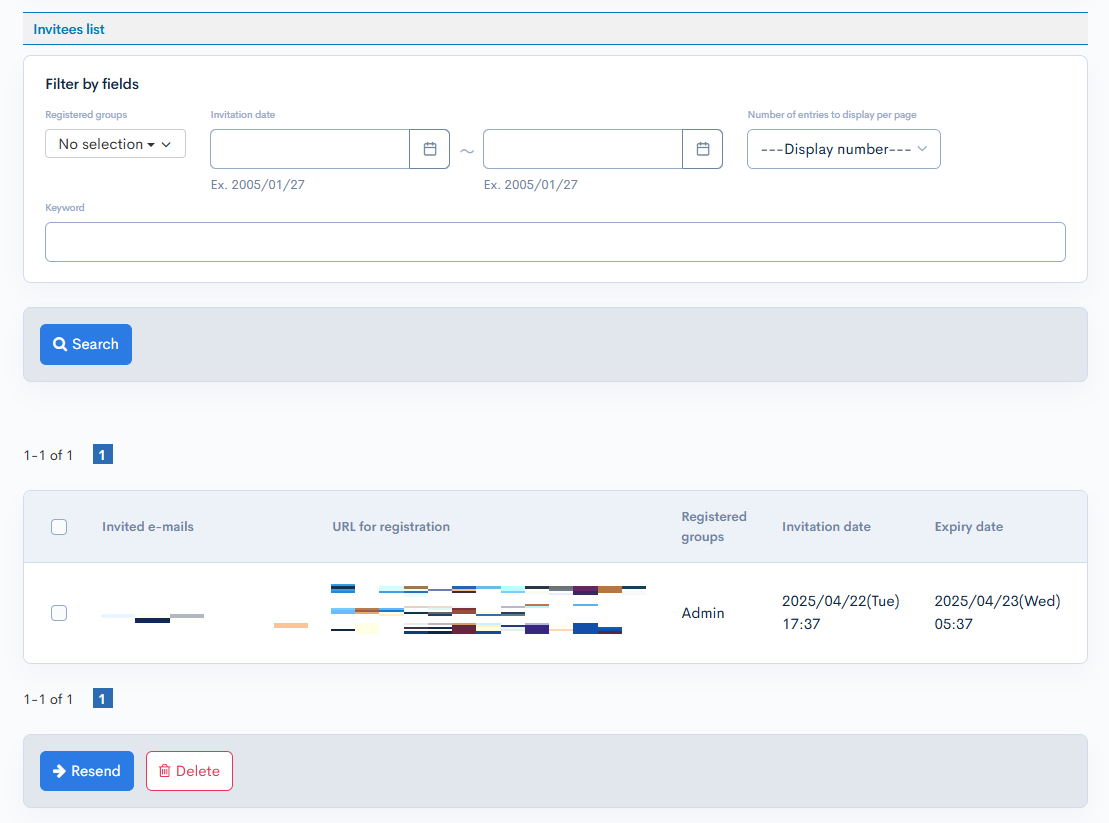Open the redacted registration URL in the row
Viewport: 1109px width, 823px height.
487,610
